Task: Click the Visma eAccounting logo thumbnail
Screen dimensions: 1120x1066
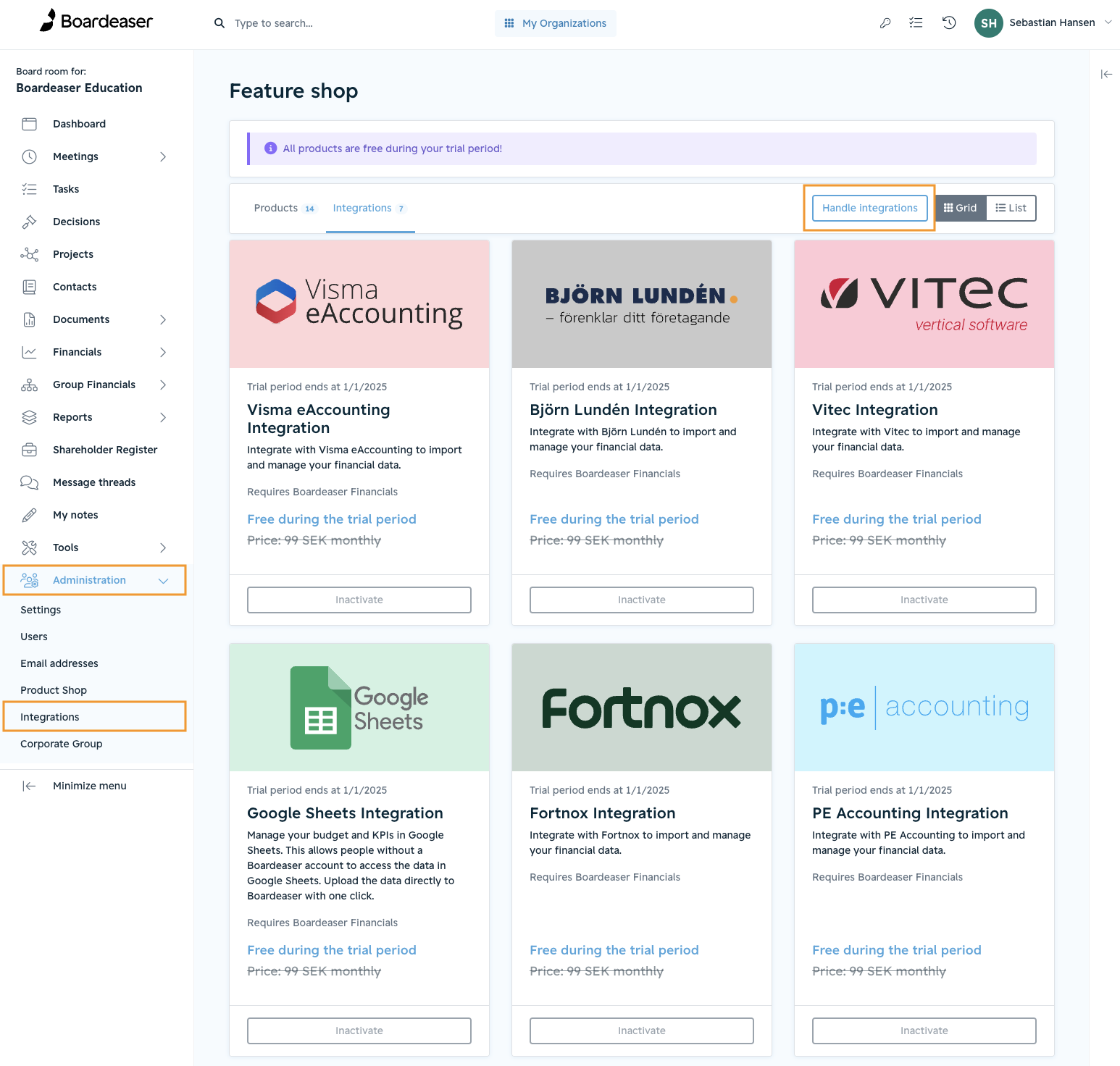Action: click(359, 304)
